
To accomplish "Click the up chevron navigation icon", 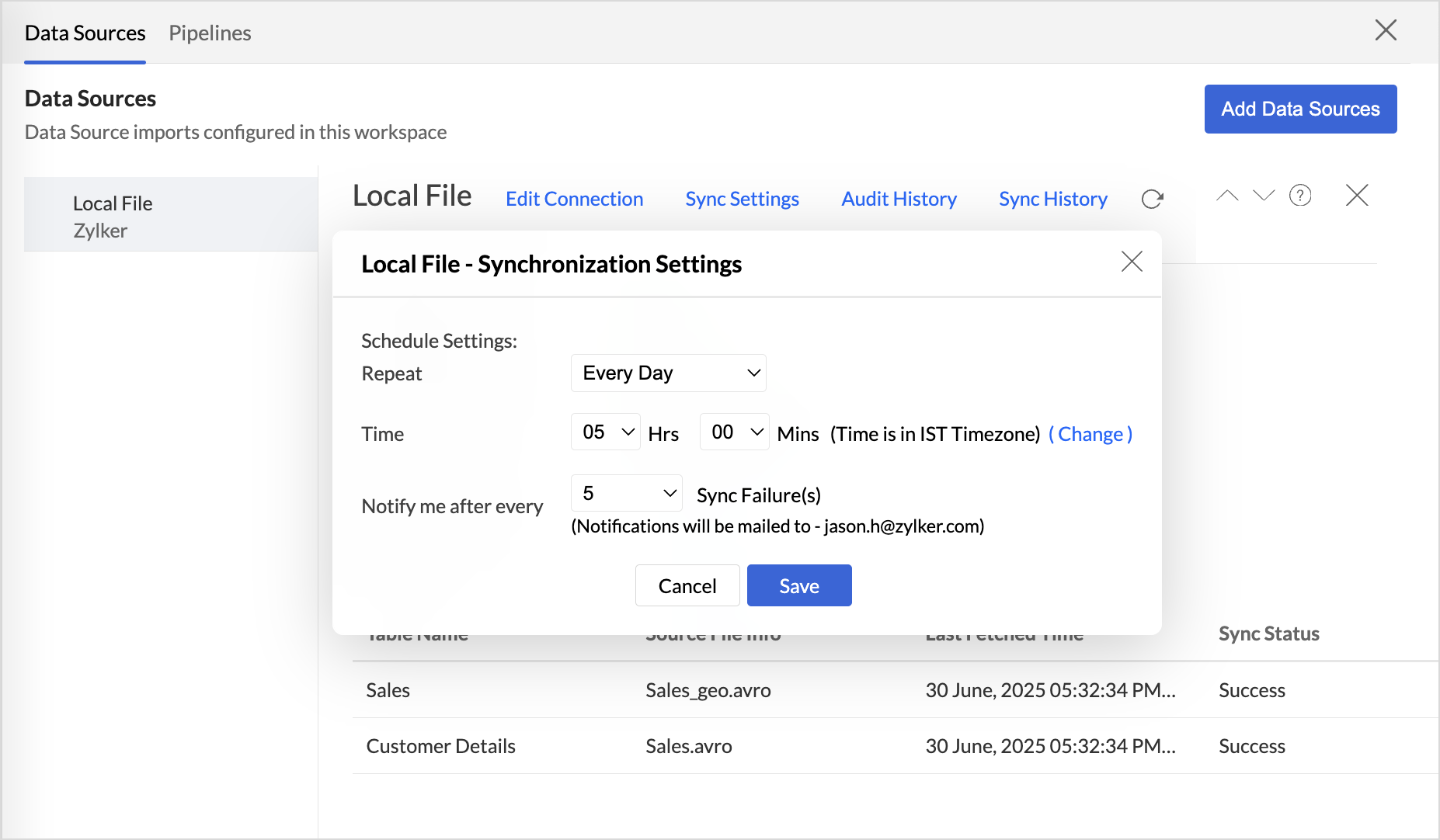I will pos(1227,196).
